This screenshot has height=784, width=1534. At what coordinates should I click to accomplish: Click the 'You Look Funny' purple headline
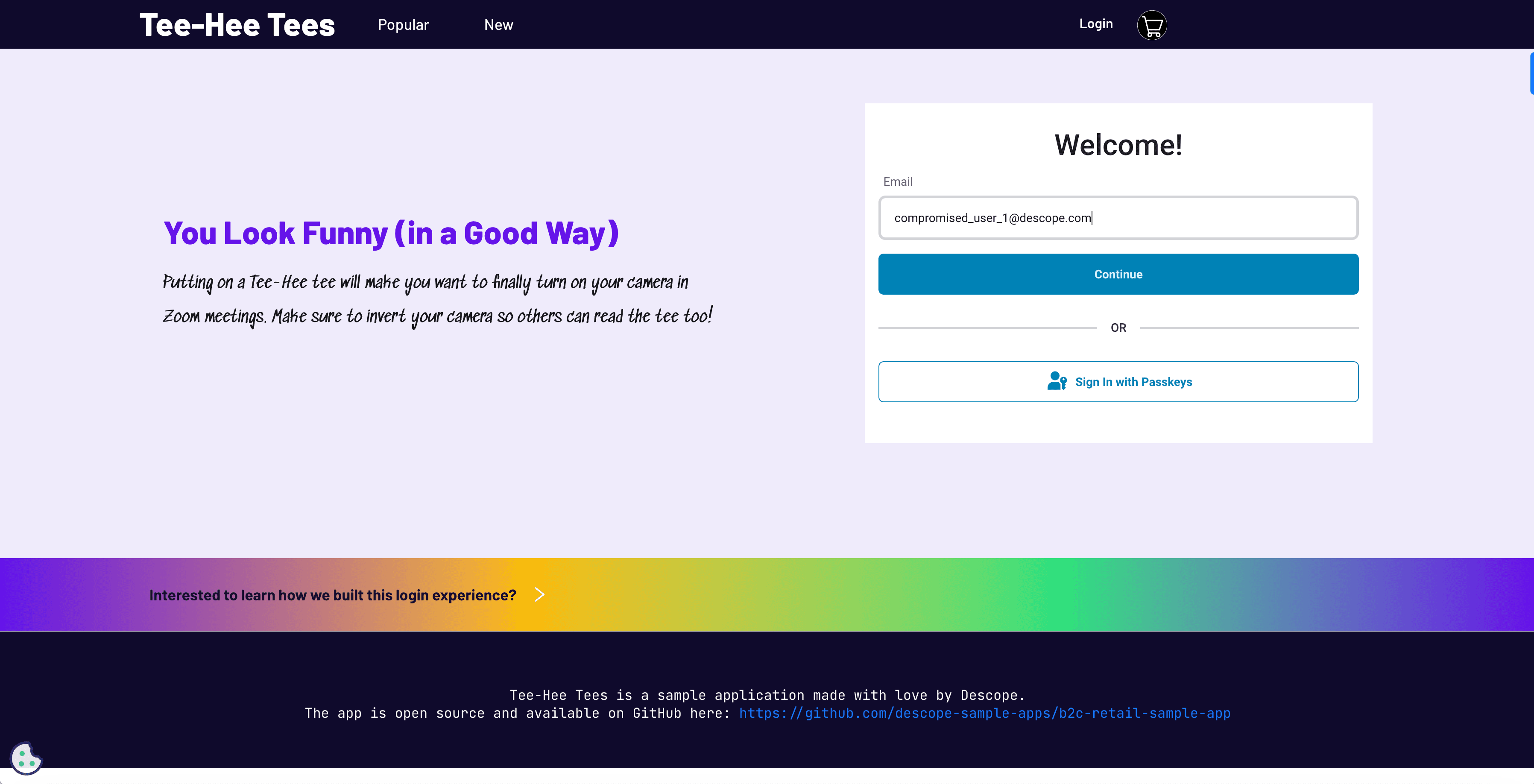(391, 233)
